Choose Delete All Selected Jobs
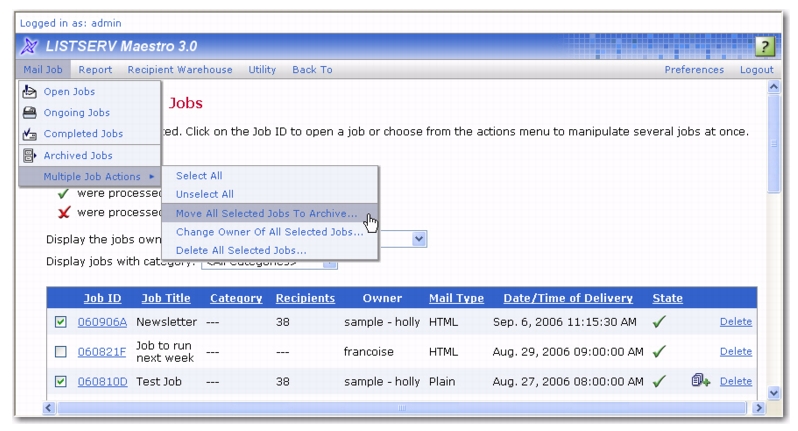798x431 pixels. point(270,250)
